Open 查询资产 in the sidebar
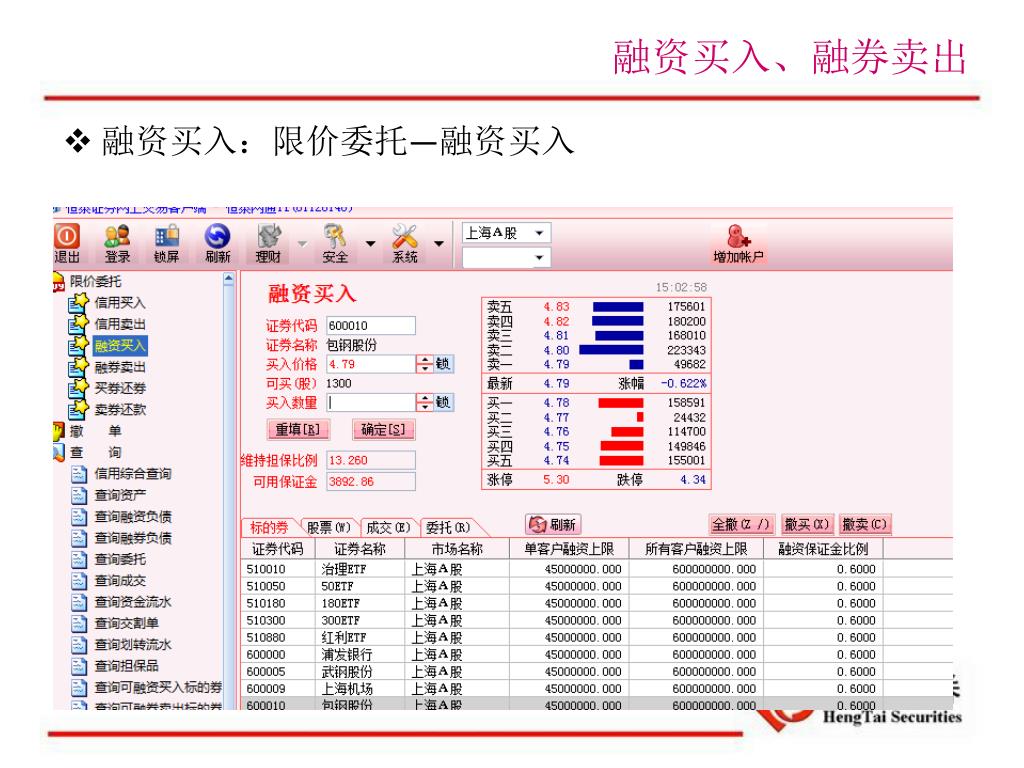 tap(120, 495)
